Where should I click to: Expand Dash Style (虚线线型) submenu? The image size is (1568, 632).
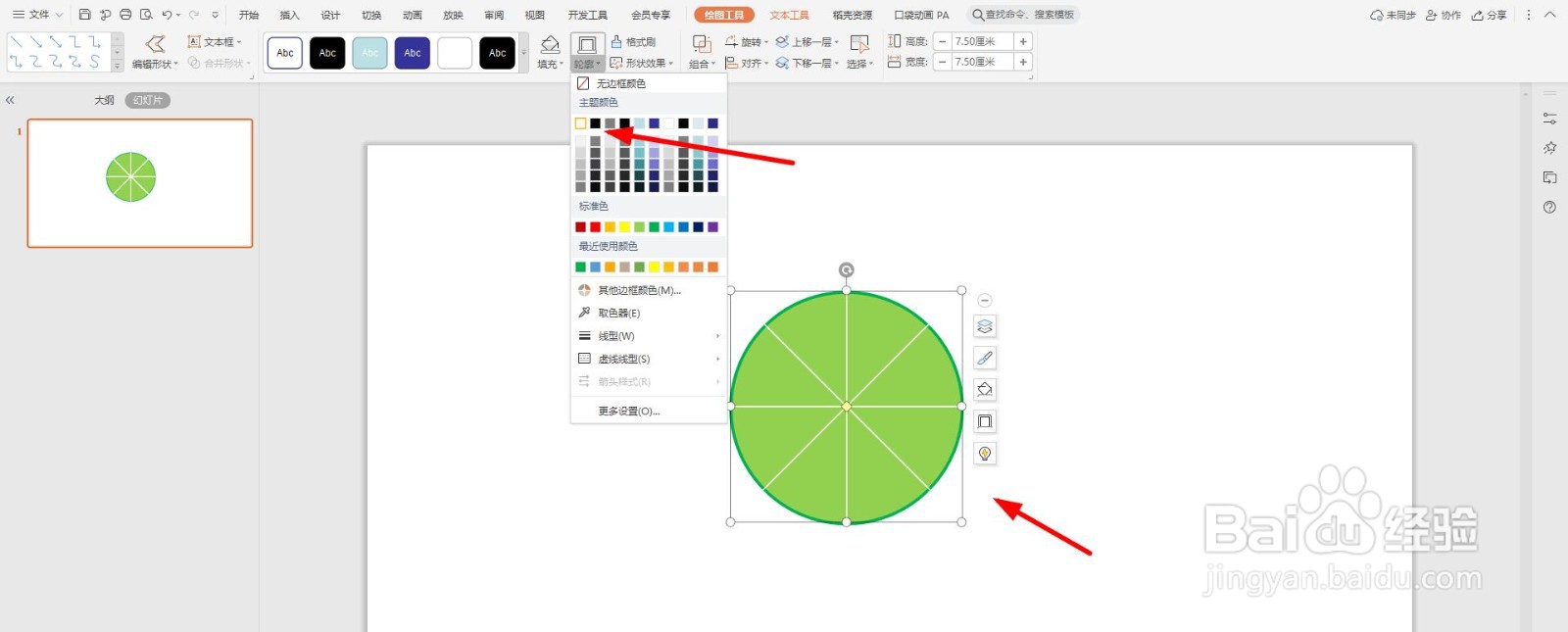pos(649,359)
